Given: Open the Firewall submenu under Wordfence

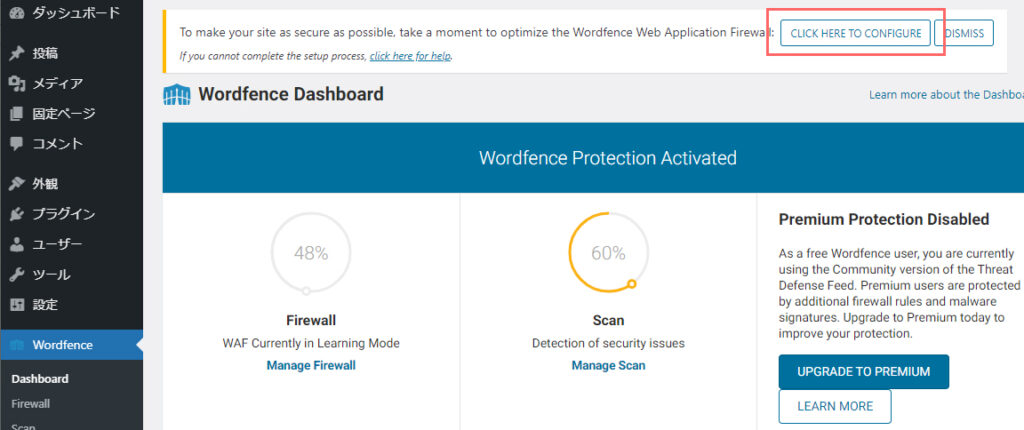Looking at the screenshot, I should click(x=31, y=404).
